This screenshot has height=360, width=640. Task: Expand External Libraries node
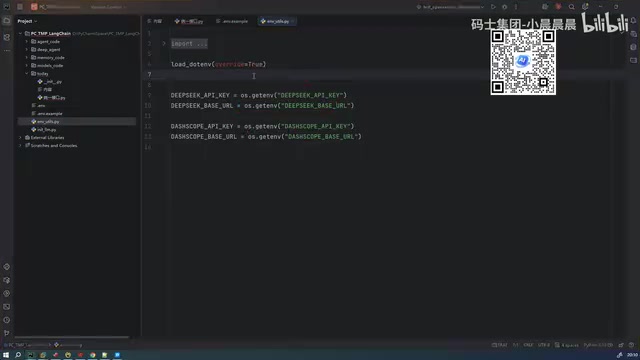tap(20, 138)
